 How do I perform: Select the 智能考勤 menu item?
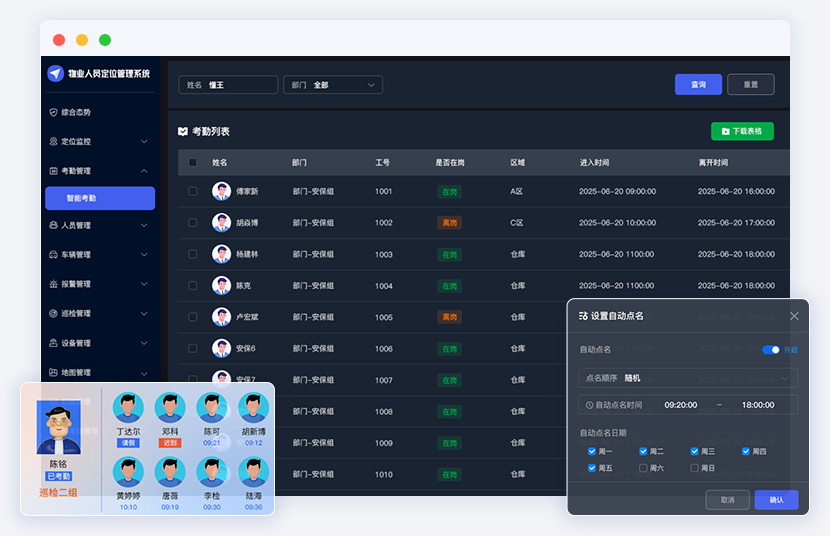pos(99,198)
